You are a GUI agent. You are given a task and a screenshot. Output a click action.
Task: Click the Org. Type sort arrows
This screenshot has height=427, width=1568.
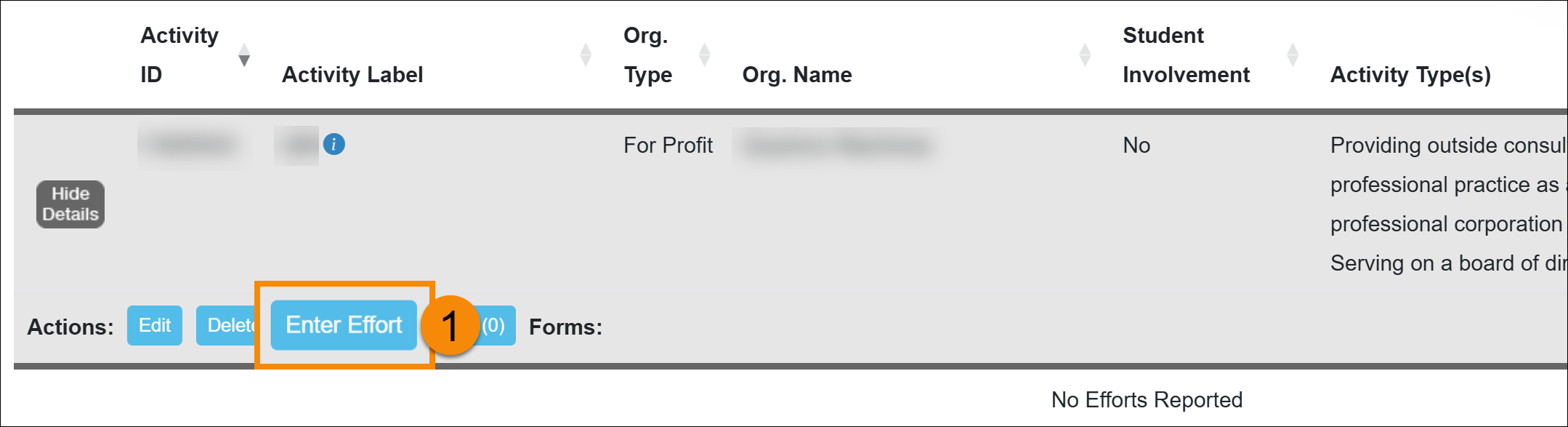(x=704, y=55)
